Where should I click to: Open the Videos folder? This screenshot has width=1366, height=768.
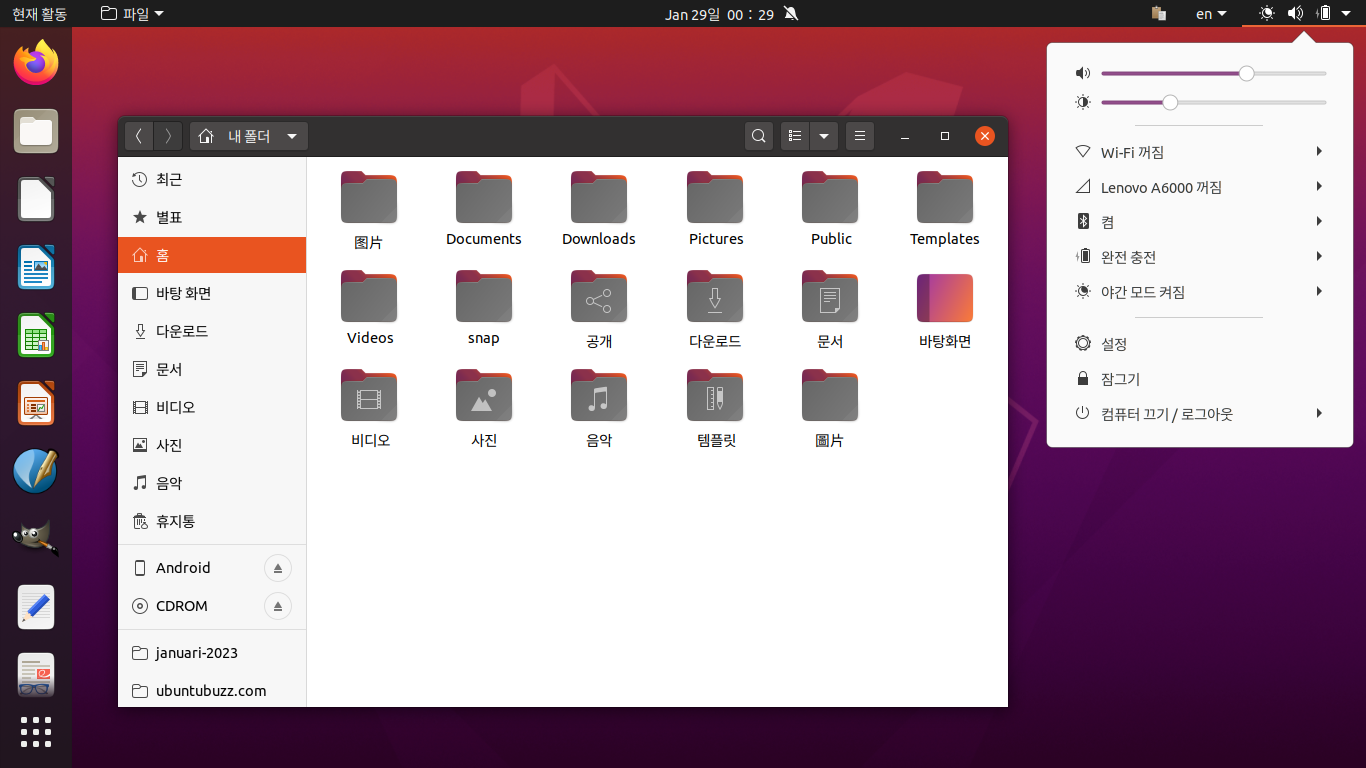click(369, 297)
